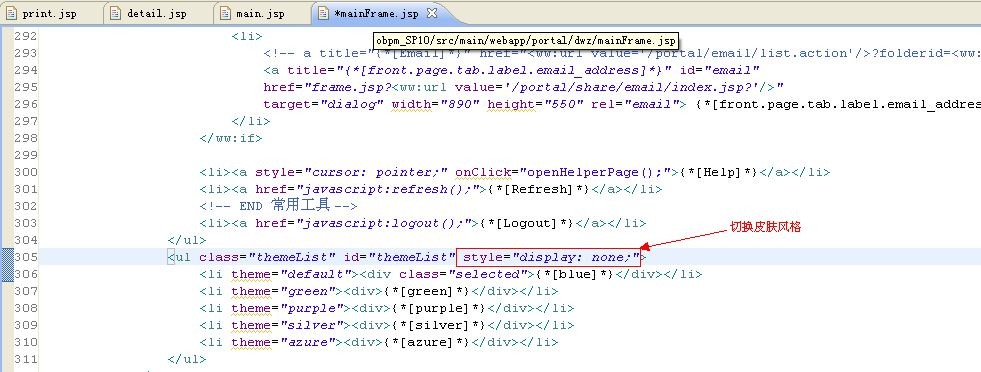Image resolution: width=981 pixels, height=372 pixels.
Task: Close the mainFrame.jsp tab with X icon
Action: point(432,13)
